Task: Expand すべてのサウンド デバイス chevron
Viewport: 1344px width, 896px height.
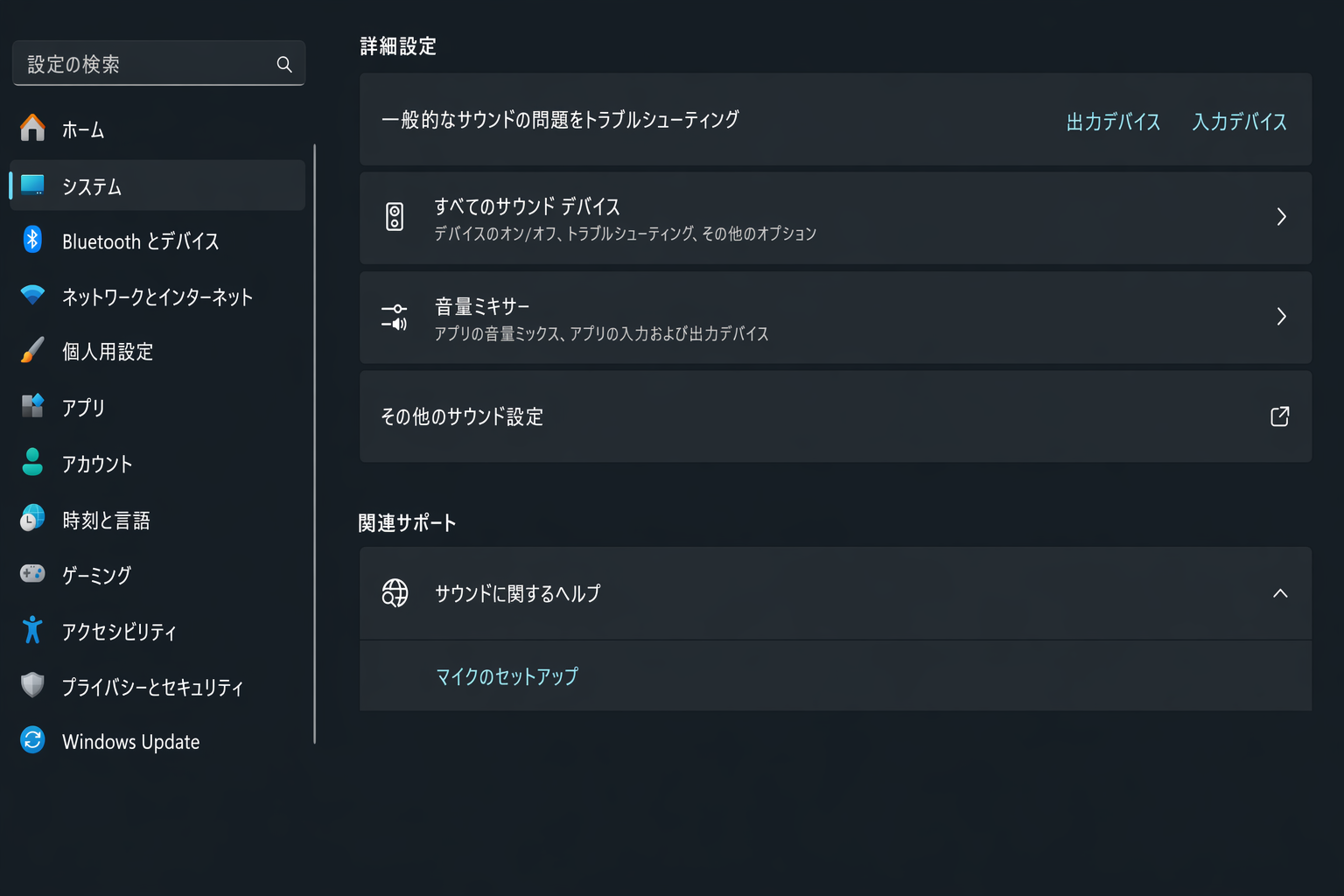Action: (1281, 217)
